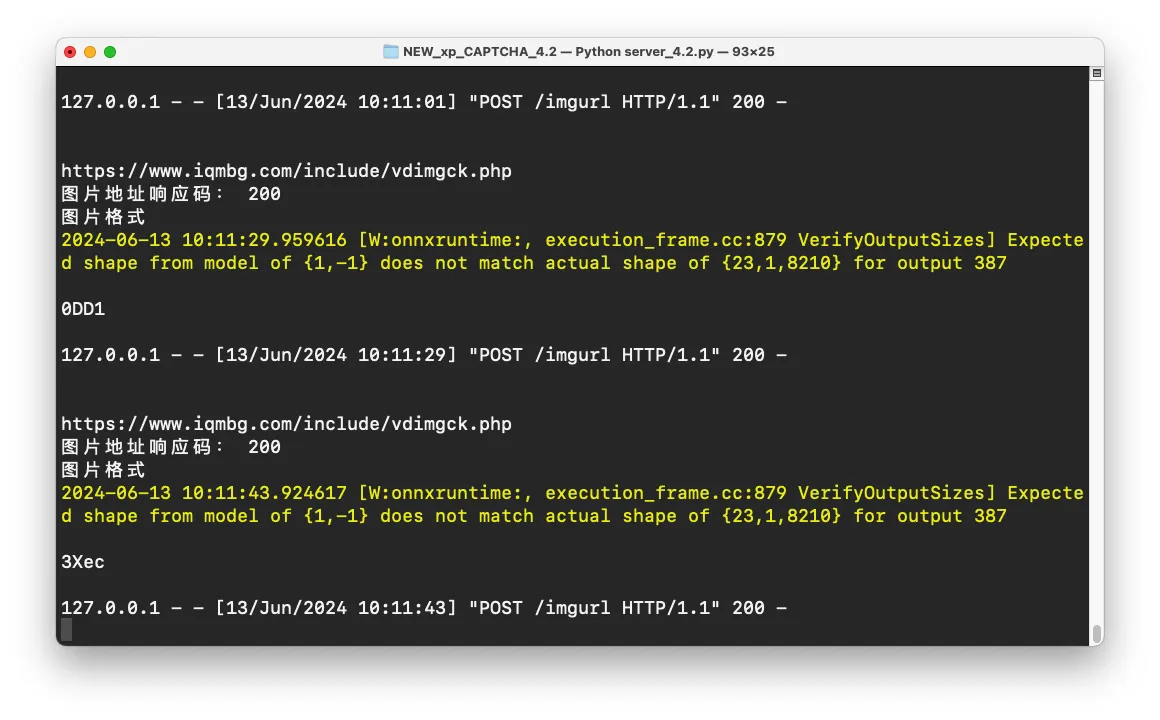Click the first 图片格式 line
This screenshot has width=1160, height=720.
tap(103, 217)
